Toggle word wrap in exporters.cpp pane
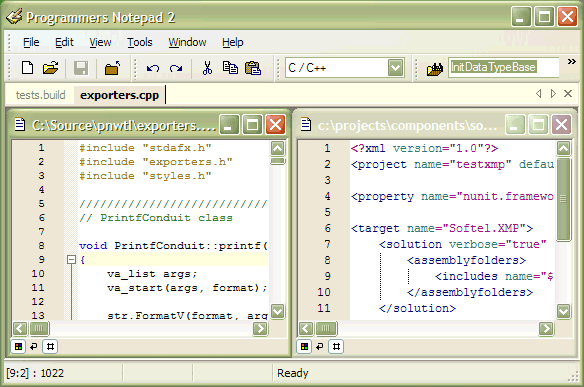The image size is (584, 387). (x=34, y=347)
